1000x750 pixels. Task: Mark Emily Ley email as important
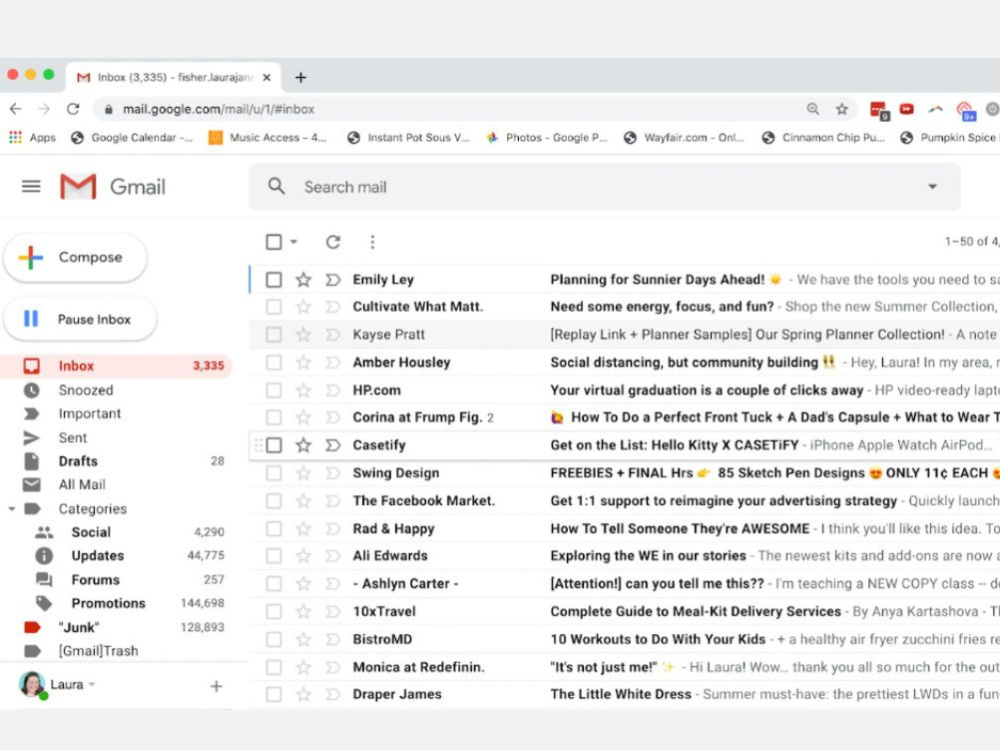pos(332,279)
